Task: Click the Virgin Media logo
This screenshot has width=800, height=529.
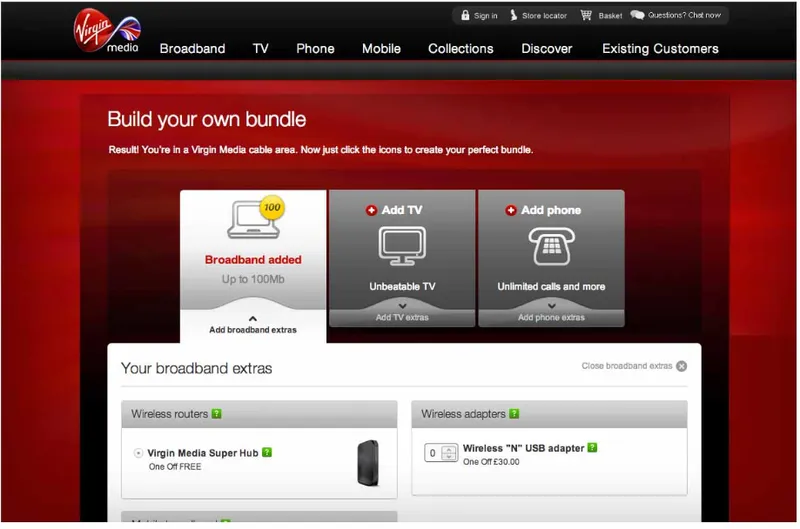Action: click(107, 32)
